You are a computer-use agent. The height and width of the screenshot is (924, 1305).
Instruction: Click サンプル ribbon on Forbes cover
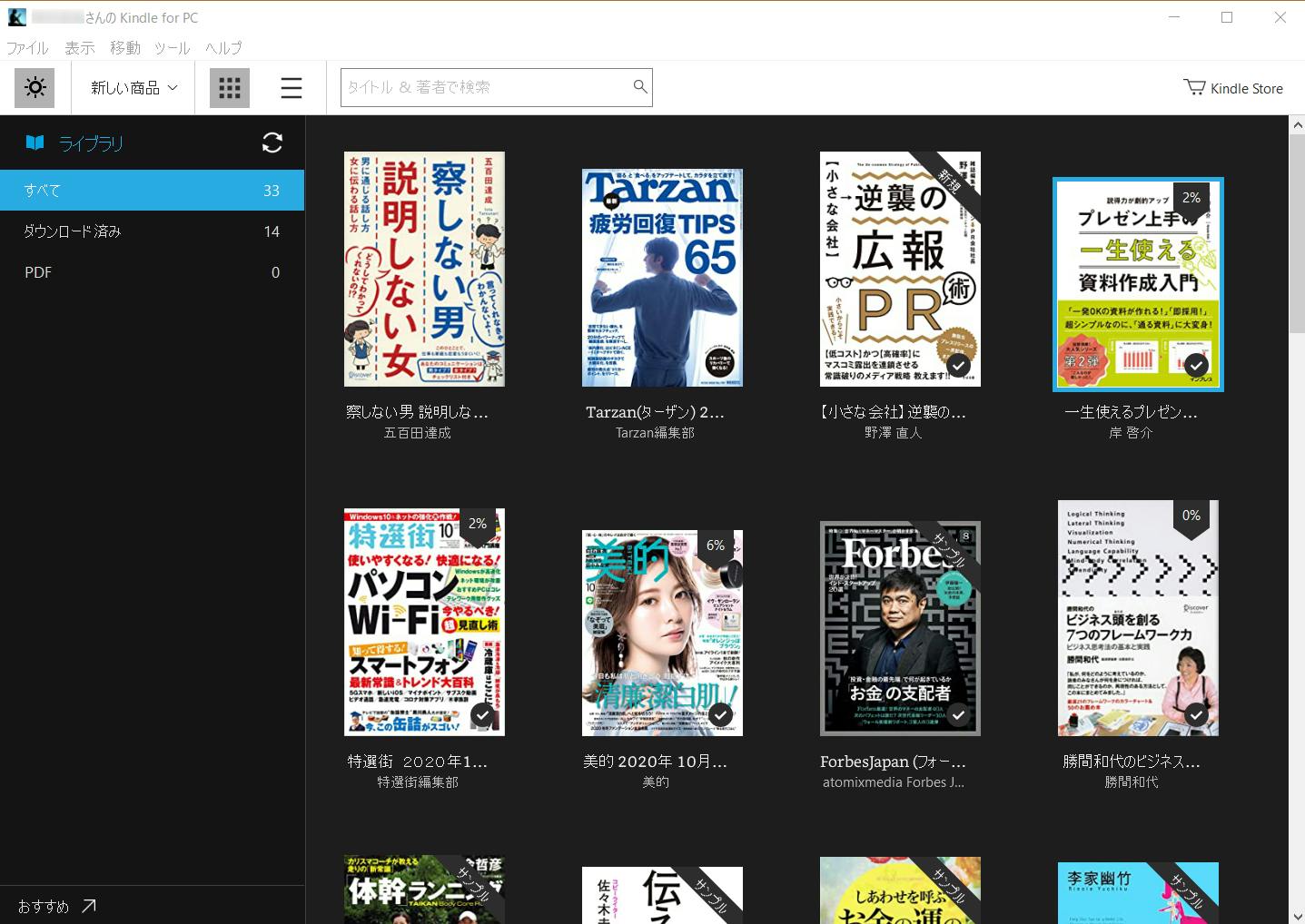pyautogui.click(x=950, y=551)
